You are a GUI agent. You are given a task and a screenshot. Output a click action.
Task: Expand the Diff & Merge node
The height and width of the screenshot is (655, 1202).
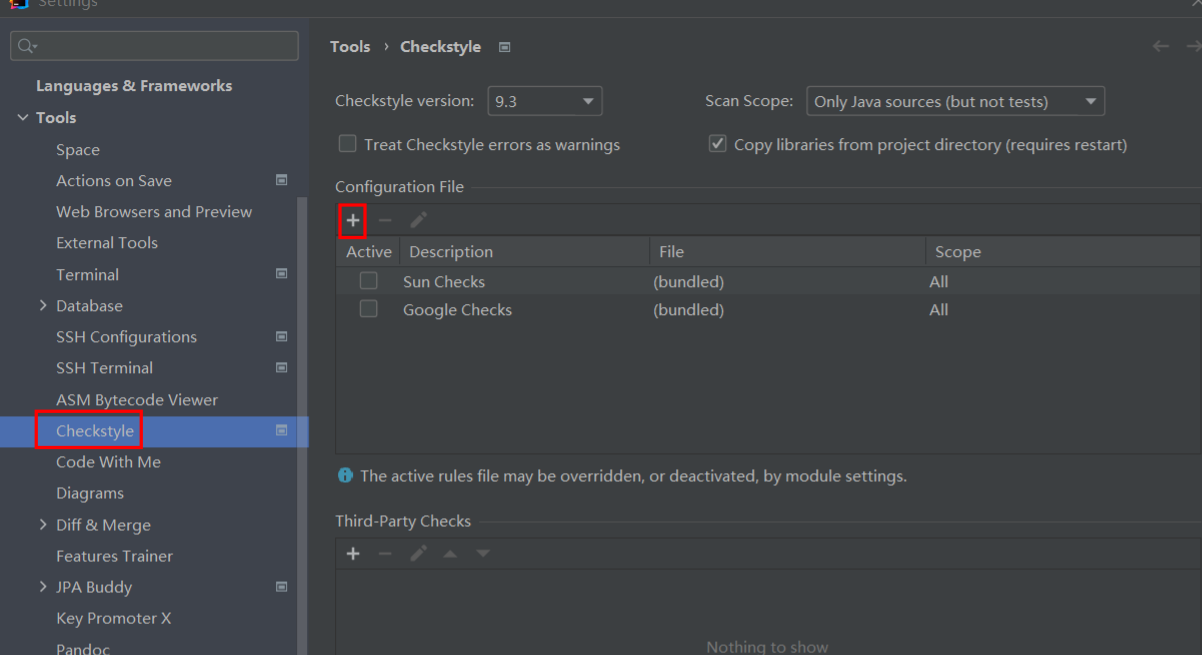[43, 524]
